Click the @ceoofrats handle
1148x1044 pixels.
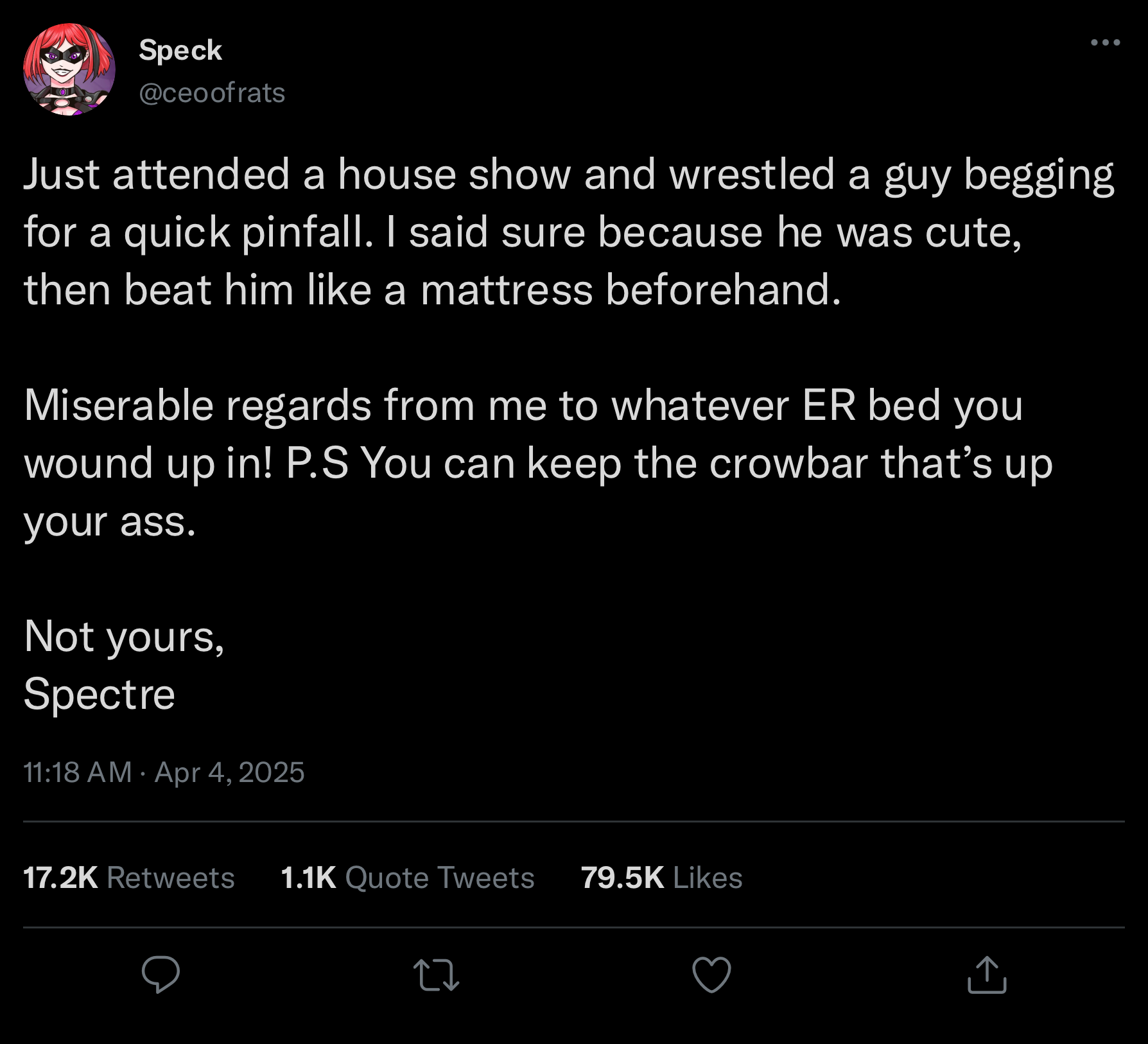pos(212,93)
